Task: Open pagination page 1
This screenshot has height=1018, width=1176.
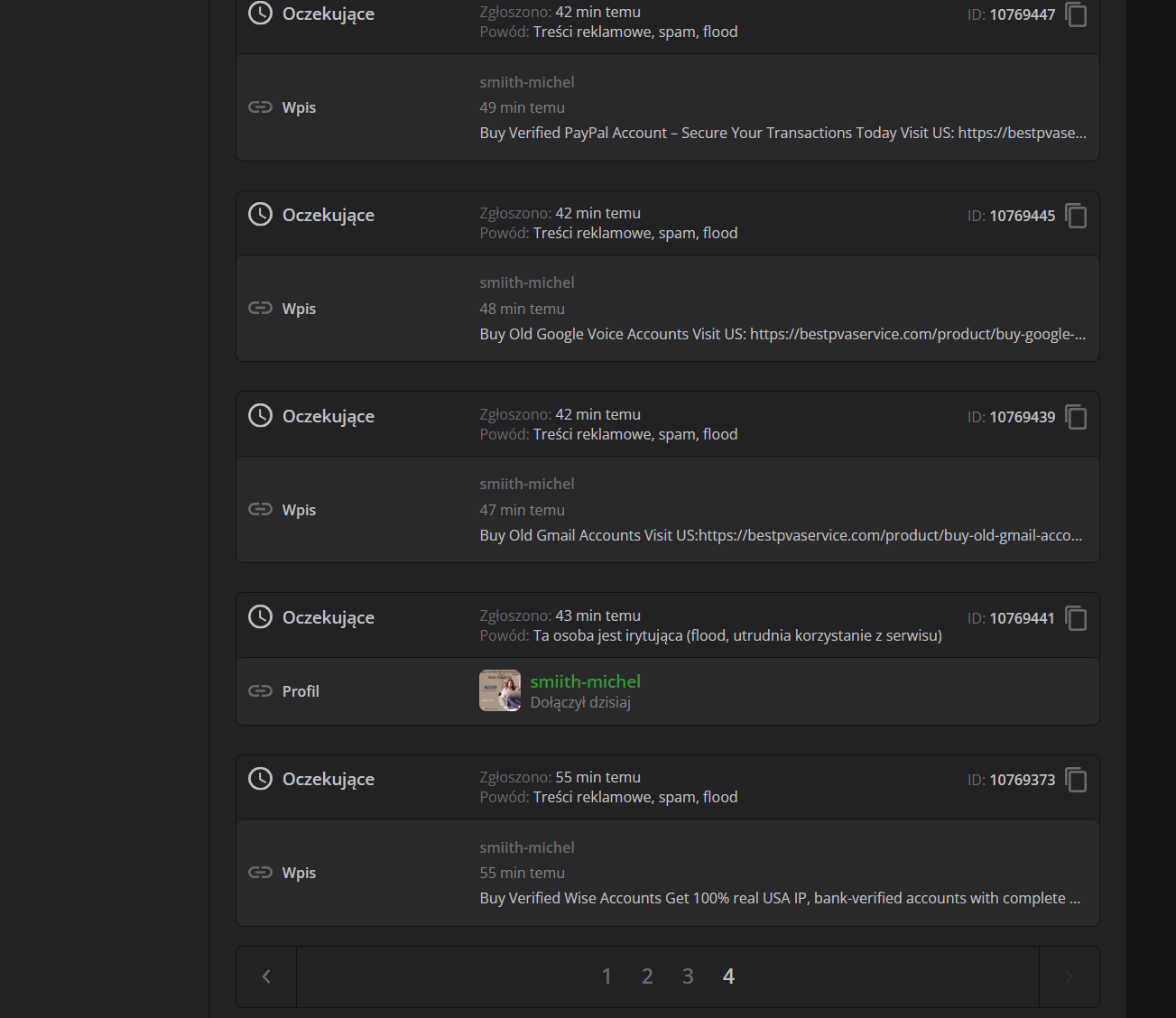Action: pyautogui.click(x=607, y=976)
